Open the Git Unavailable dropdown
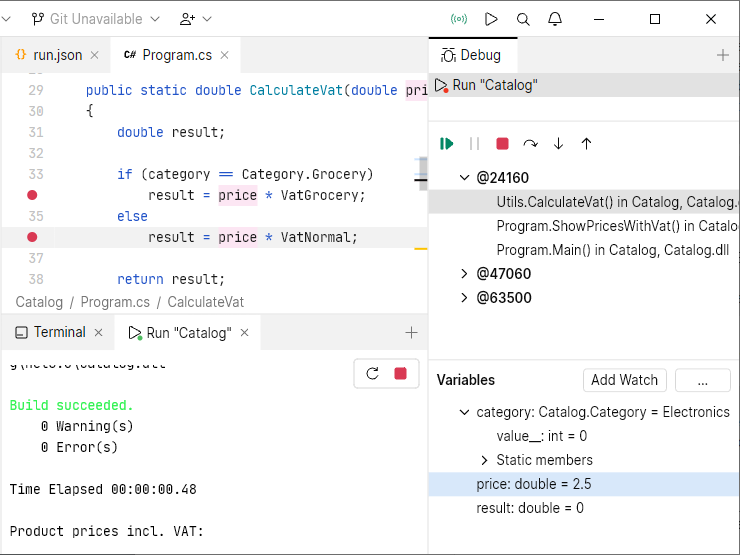This screenshot has height=555, width=740. click(x=95, y=19)
